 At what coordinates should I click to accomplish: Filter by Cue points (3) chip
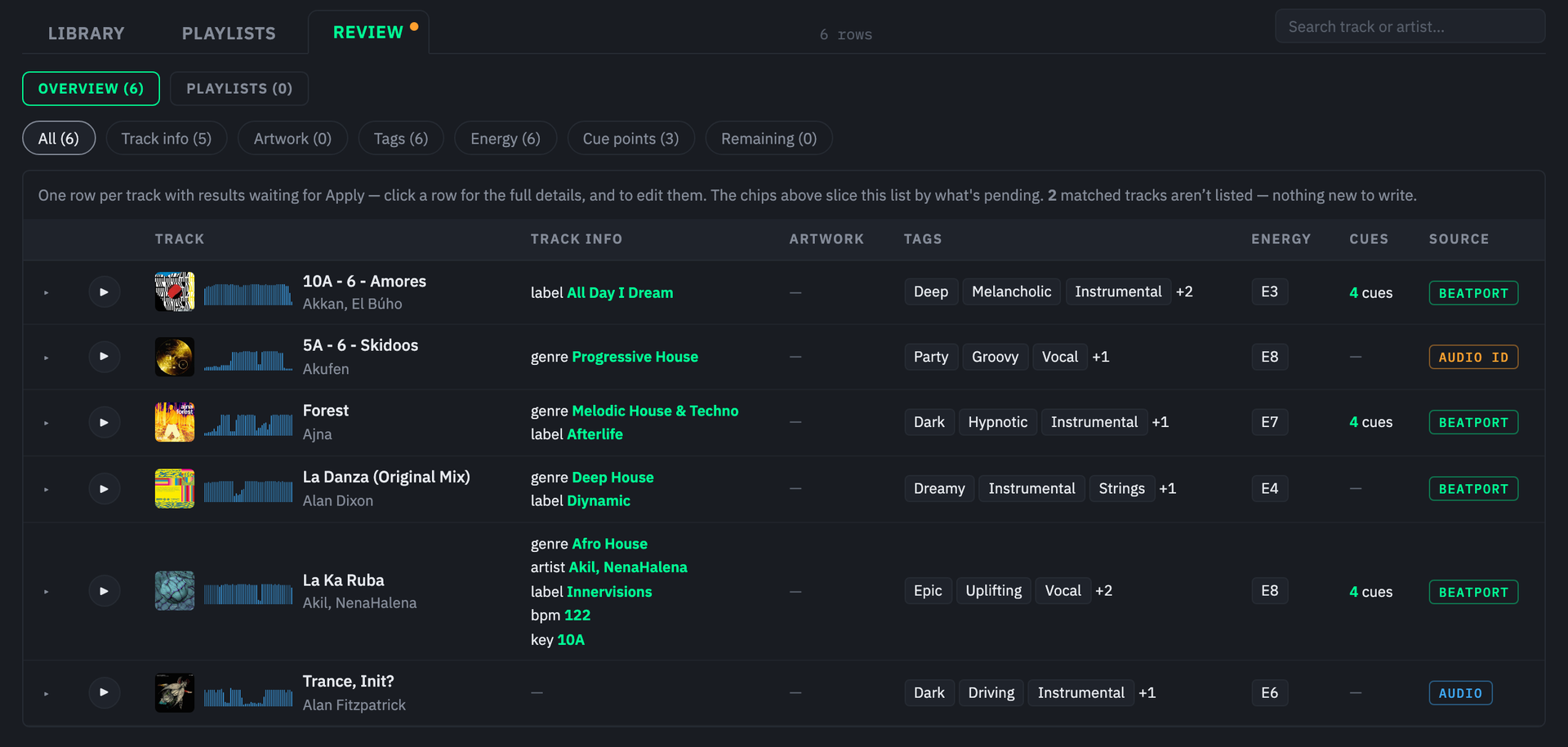[630, 138]
